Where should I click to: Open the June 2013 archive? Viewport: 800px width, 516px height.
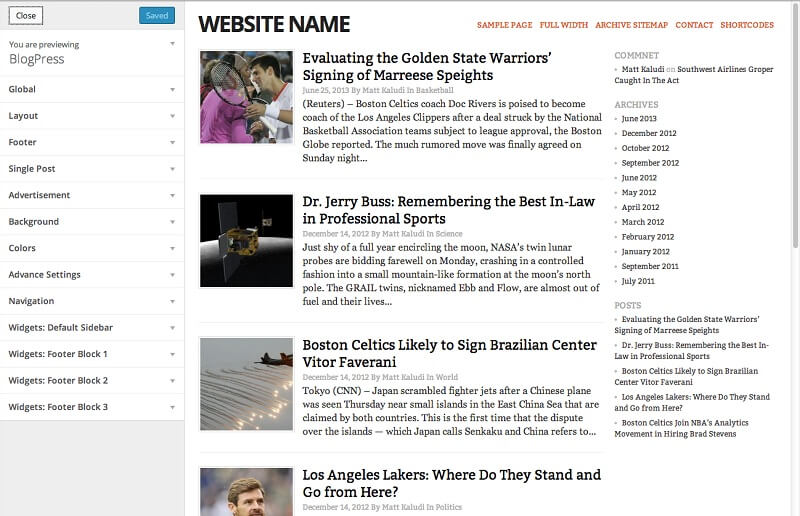click(x=639, y=118)
